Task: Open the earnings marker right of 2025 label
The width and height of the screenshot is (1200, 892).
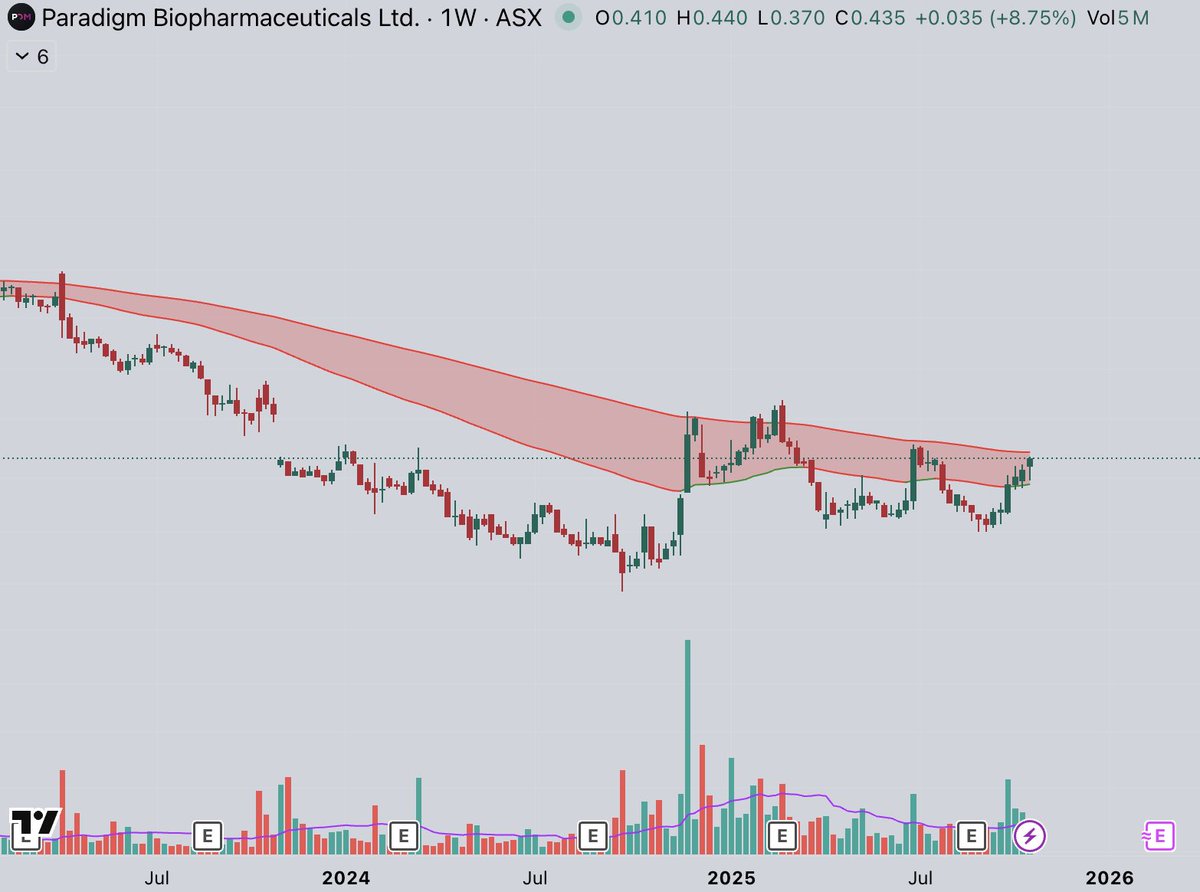Action: (781, 834)
